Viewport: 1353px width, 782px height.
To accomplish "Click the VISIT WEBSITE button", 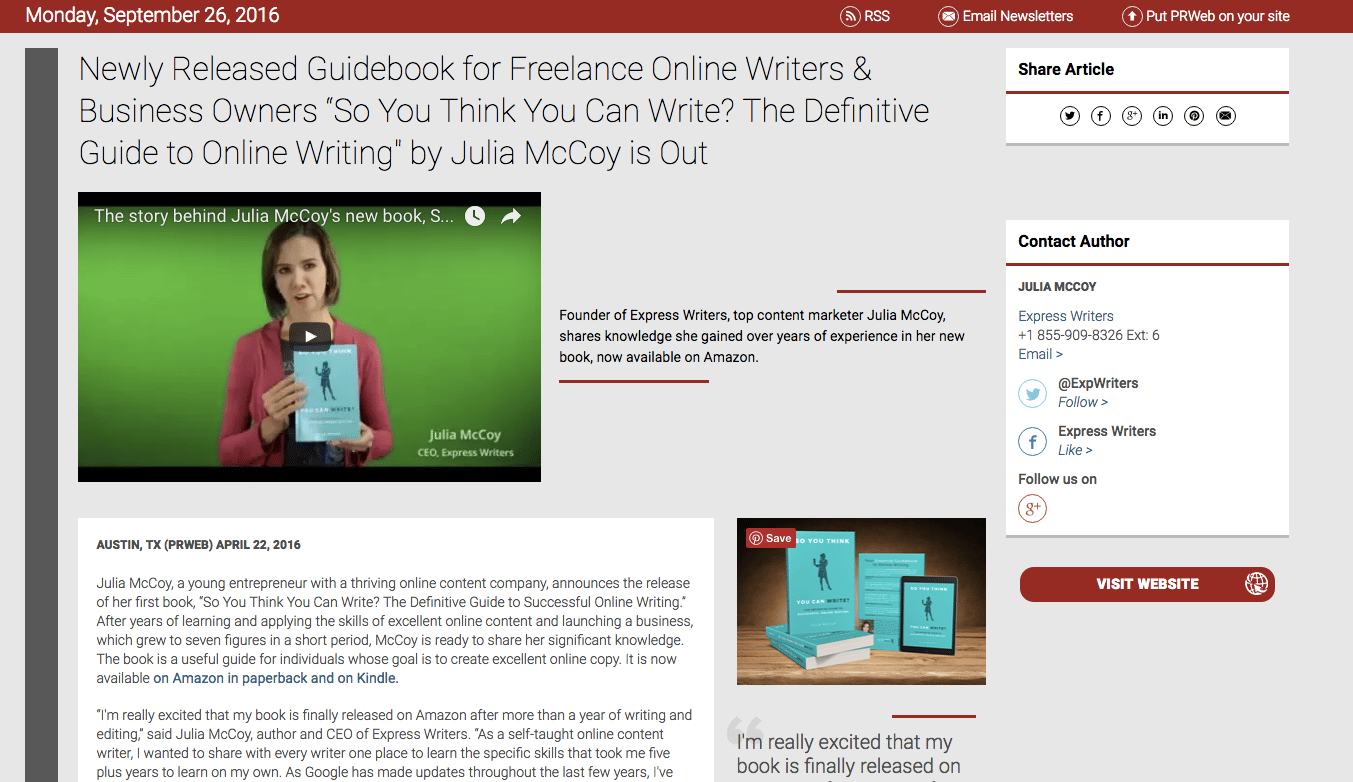I will (1147, 584).
